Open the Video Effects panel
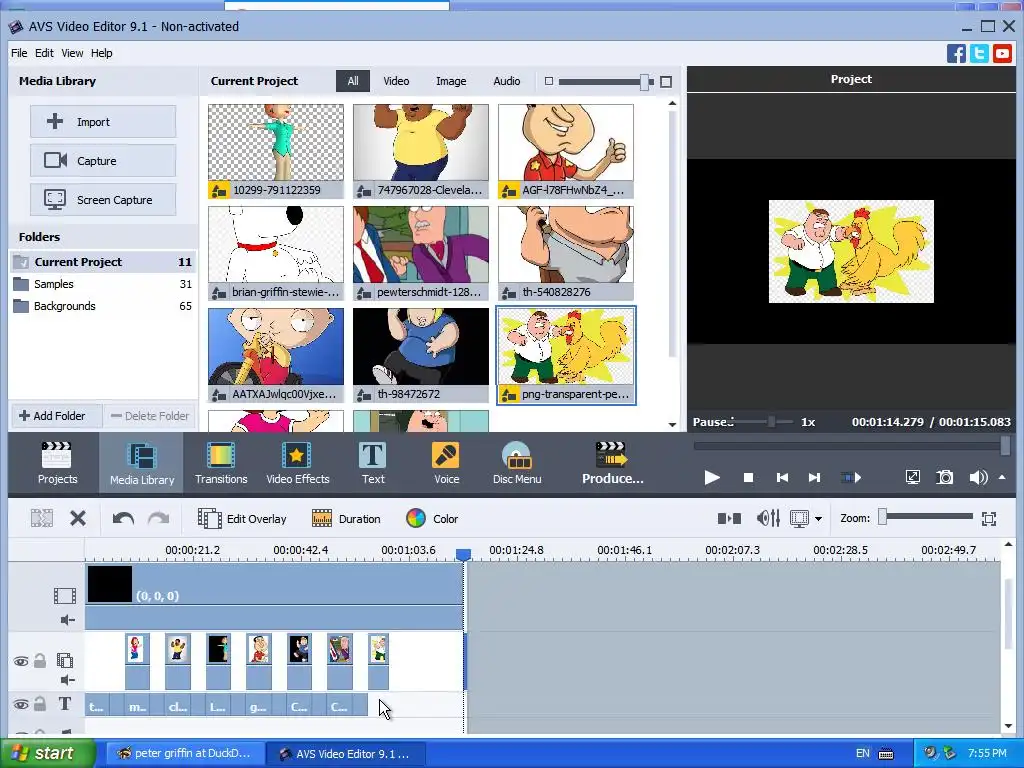 tap(298, 463)
